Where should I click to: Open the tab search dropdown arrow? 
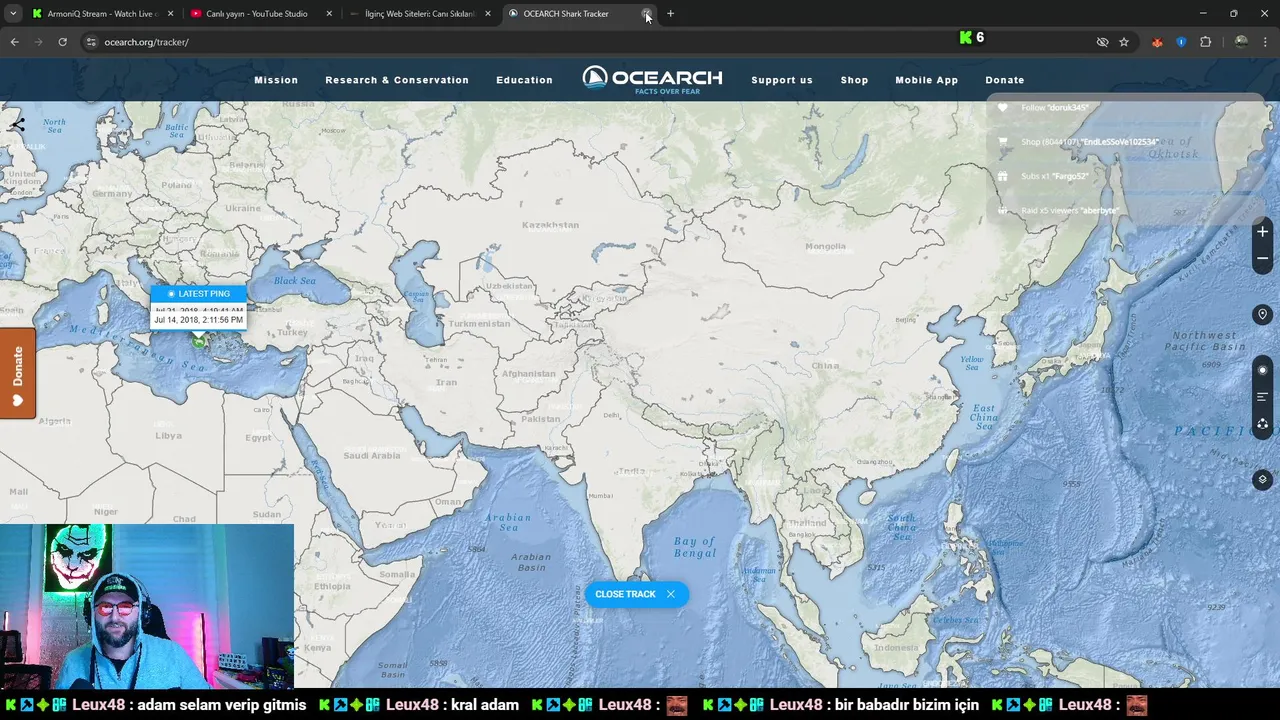point(13,14)
